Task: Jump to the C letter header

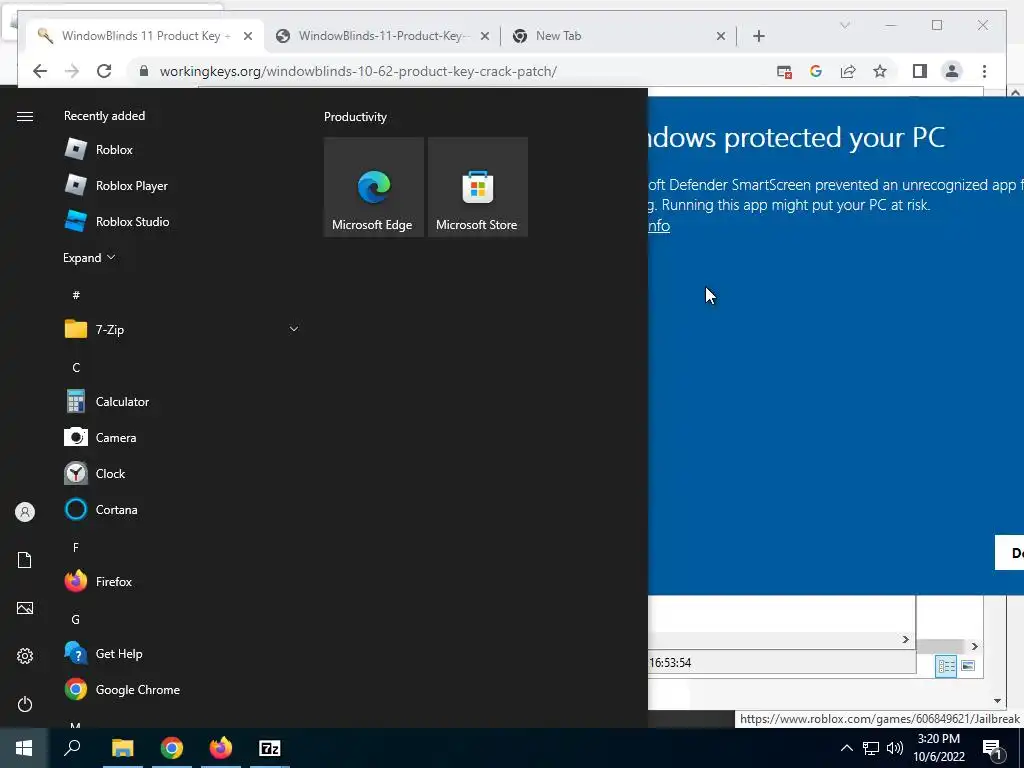Action: [x=76, y=368]
